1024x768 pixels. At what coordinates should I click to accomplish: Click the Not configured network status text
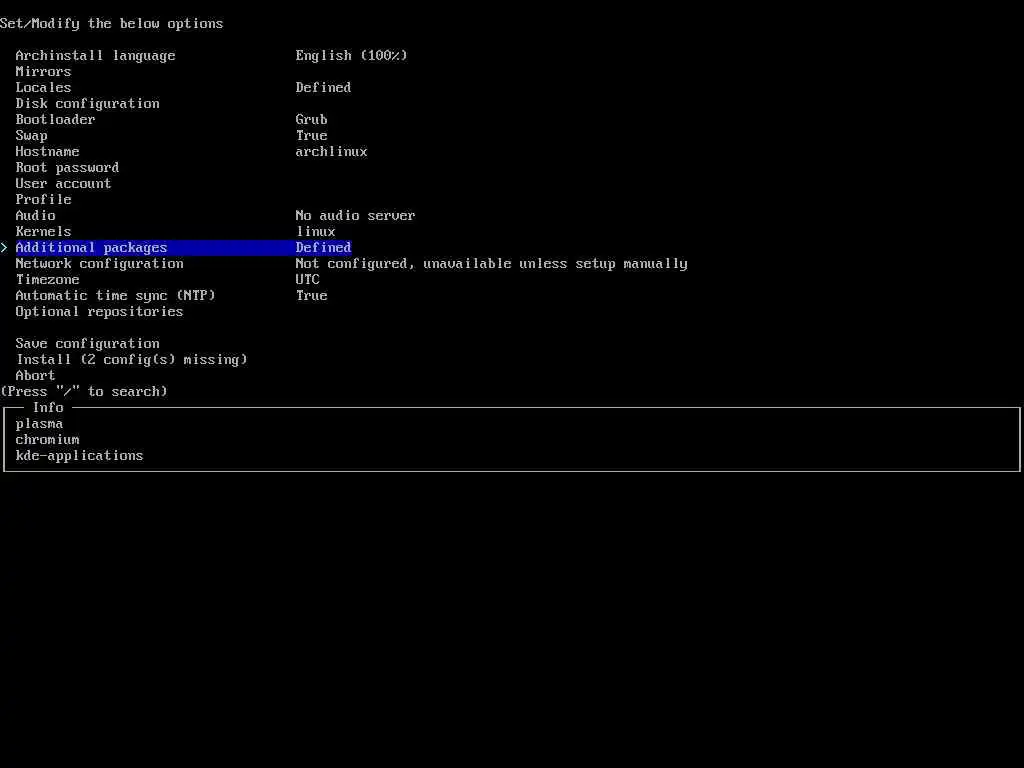tap(491, 264)
